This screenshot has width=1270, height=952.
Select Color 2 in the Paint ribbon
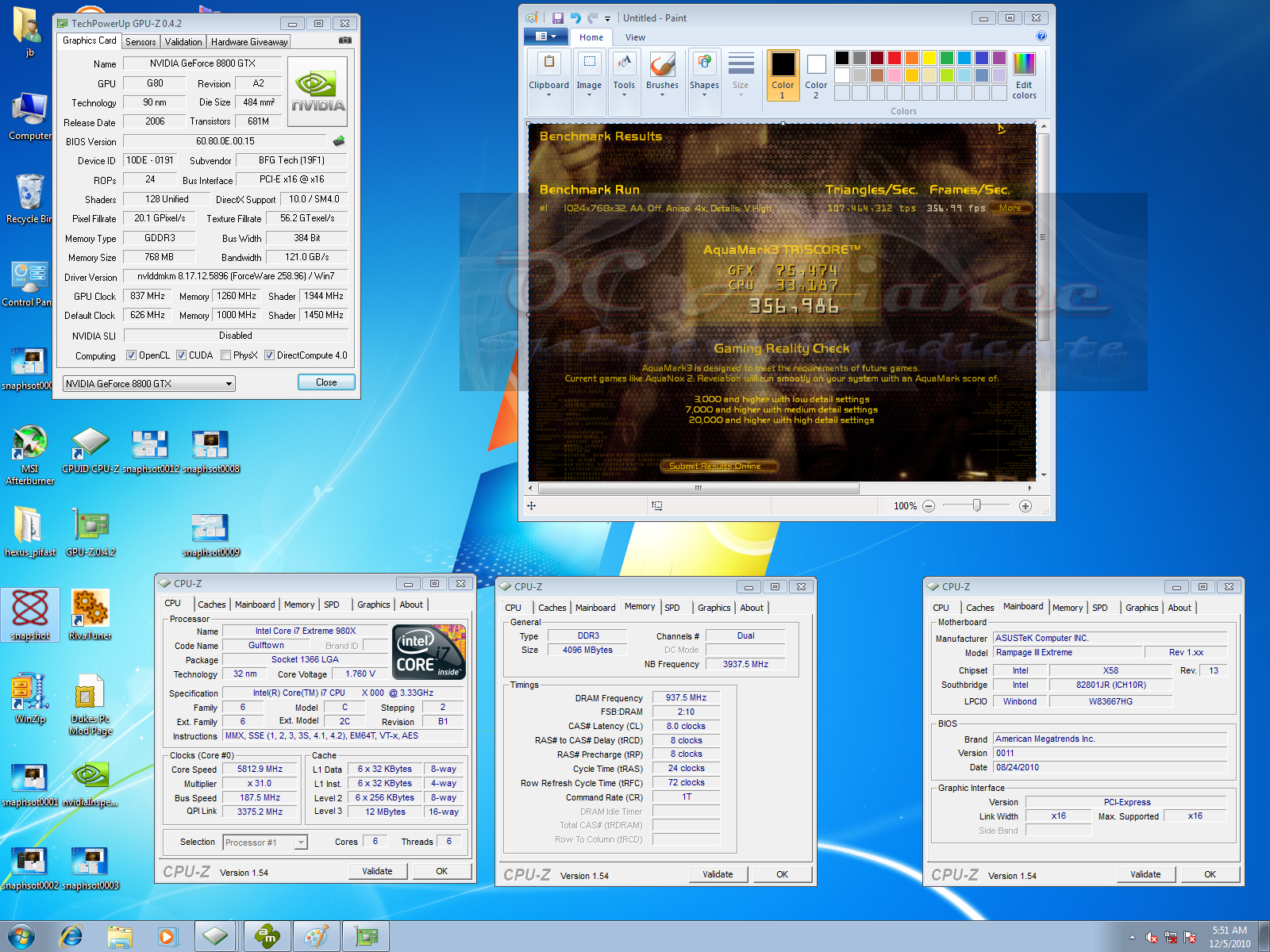point(816,75)
